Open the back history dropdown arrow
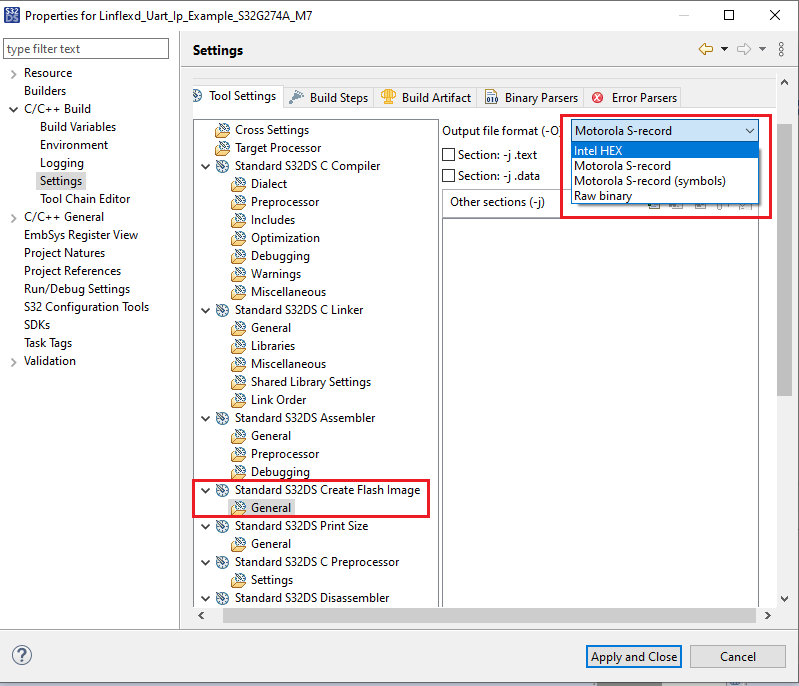 724,49
